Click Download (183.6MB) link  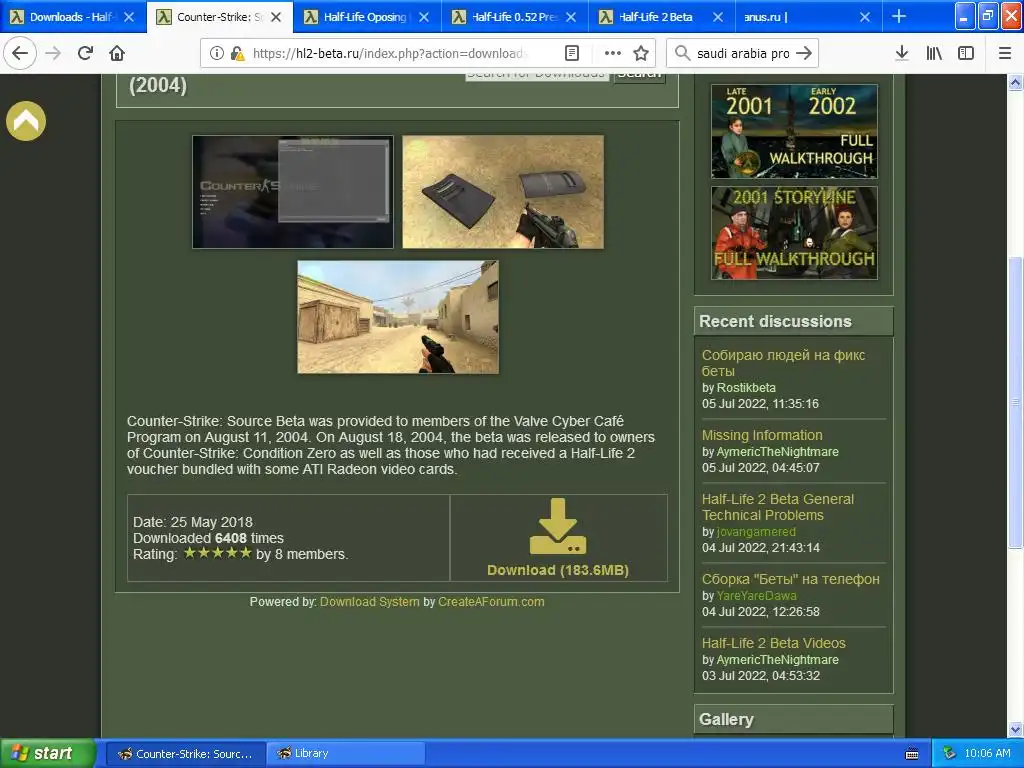[558, 570]
